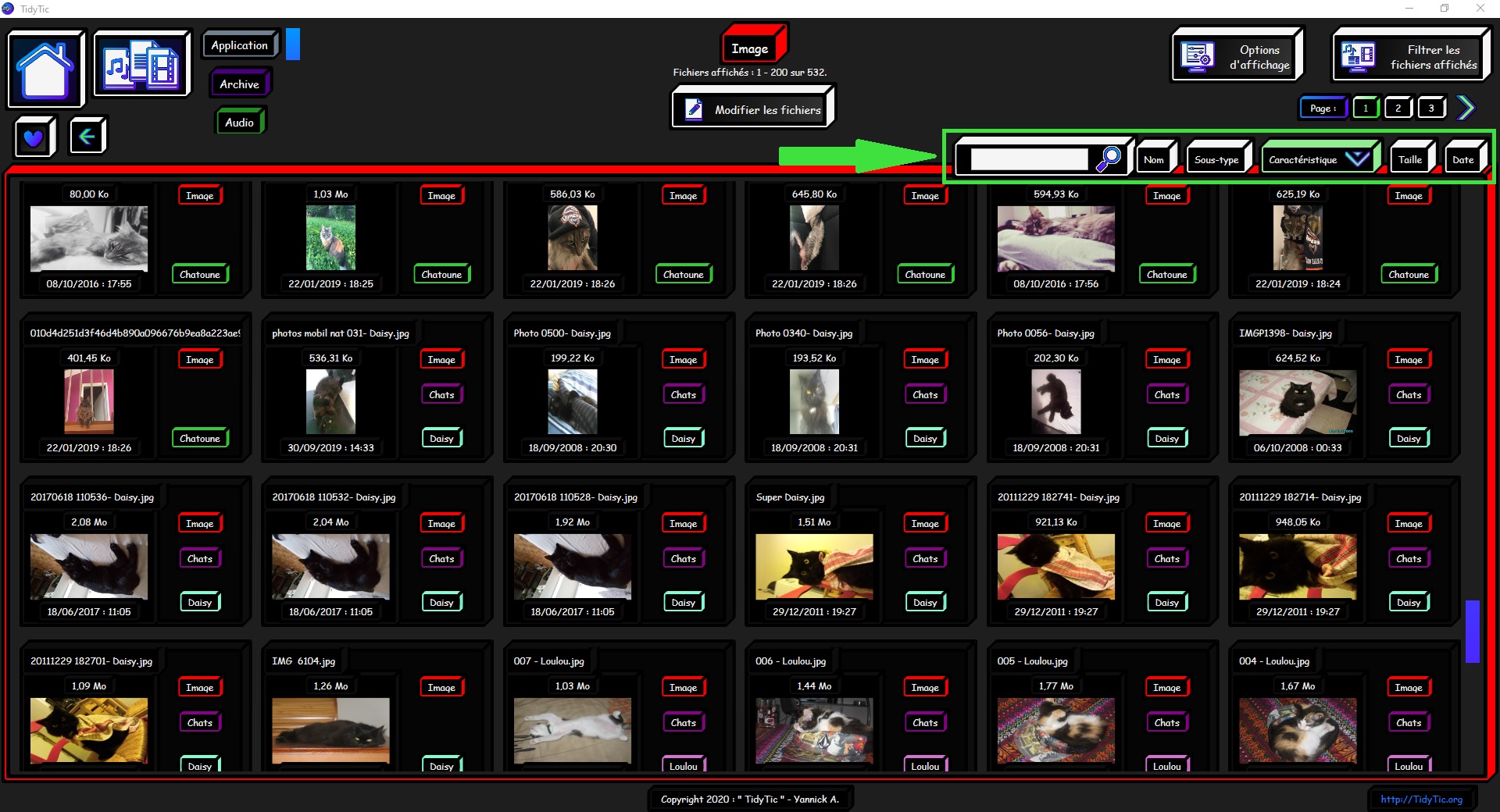The width and height of the screenshot is (1500, 812).
Task: Click Image tag on photos mobil nat 031
Action: 441,359
